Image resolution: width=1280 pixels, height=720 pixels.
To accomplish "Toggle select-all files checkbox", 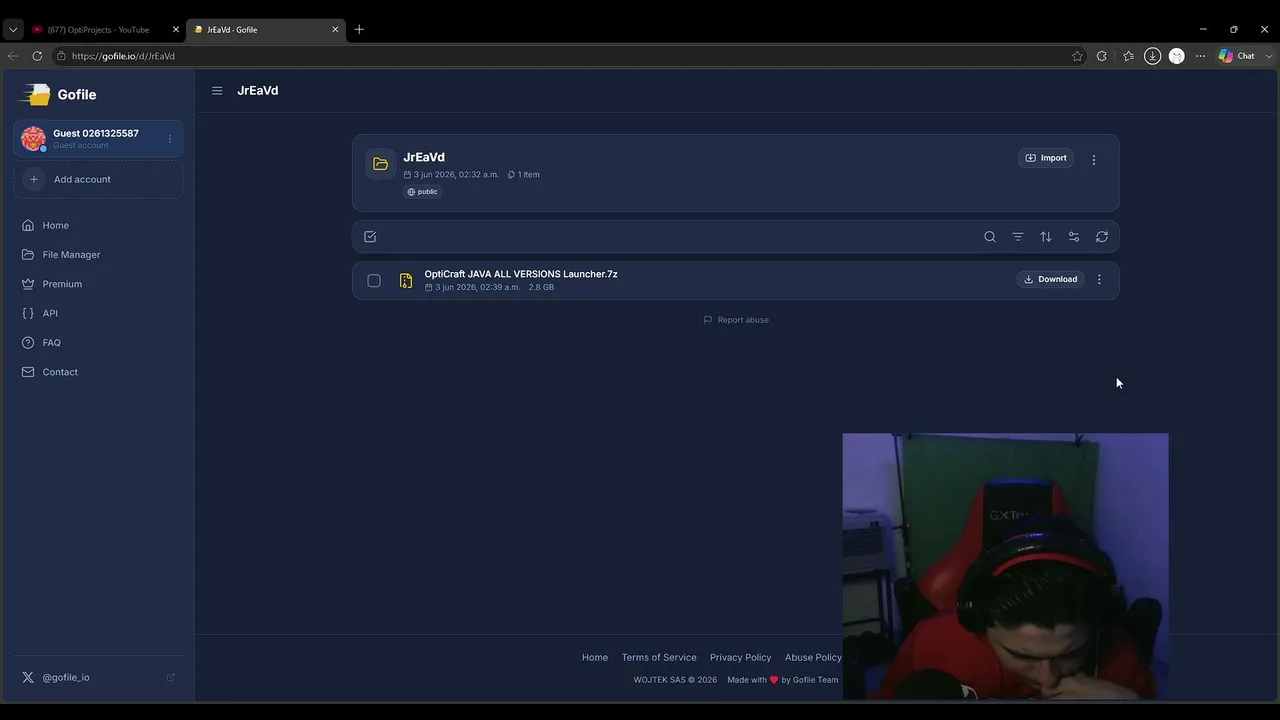I will (370, 237).
